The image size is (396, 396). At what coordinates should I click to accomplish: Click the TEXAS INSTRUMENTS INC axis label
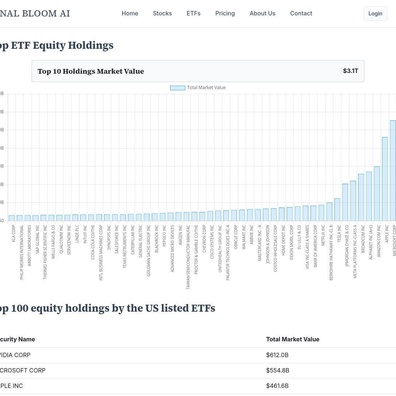pos(125,246)
